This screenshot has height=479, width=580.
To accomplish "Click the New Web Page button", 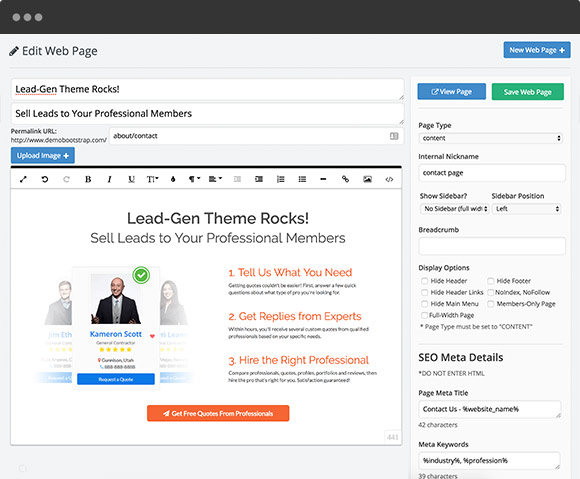I will tap(537, 50).
